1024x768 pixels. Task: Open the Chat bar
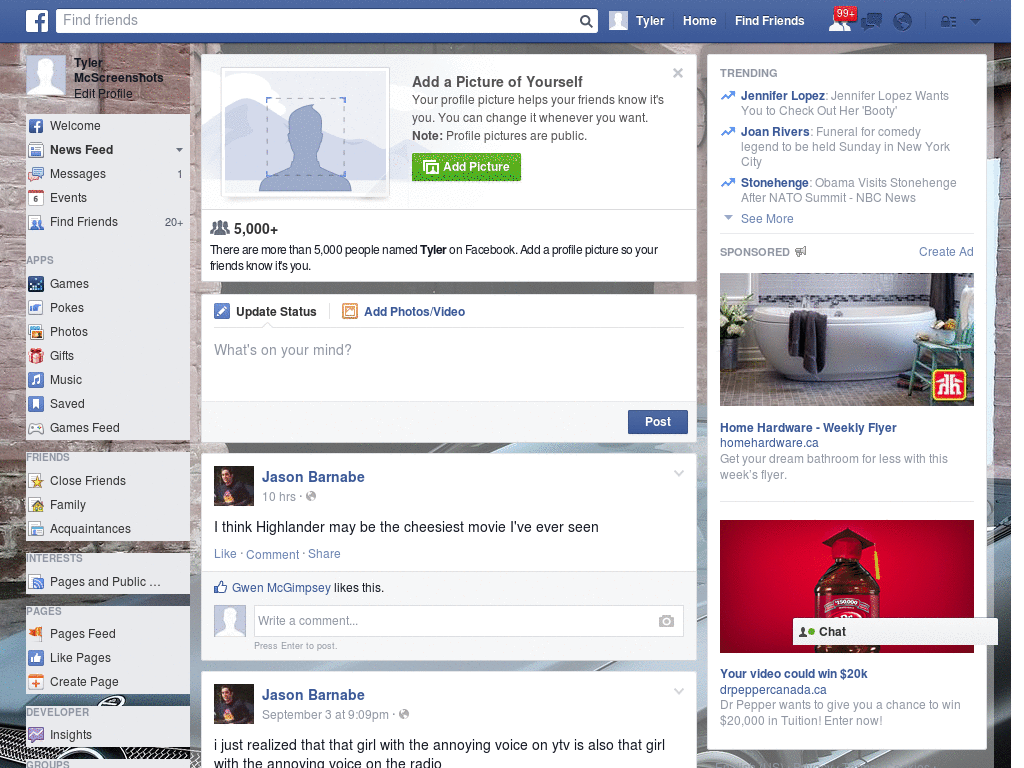[895, 632]
